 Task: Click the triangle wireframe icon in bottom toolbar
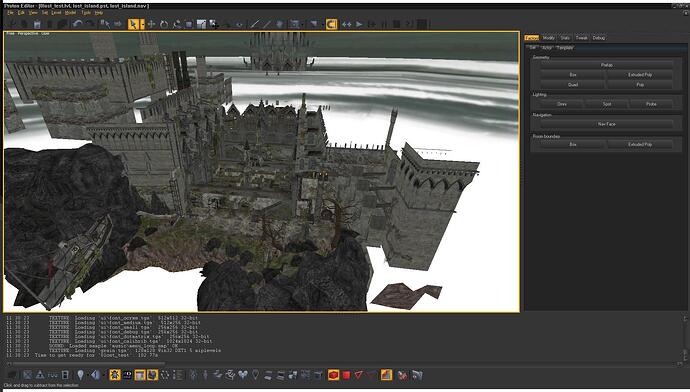pos(40,375)
